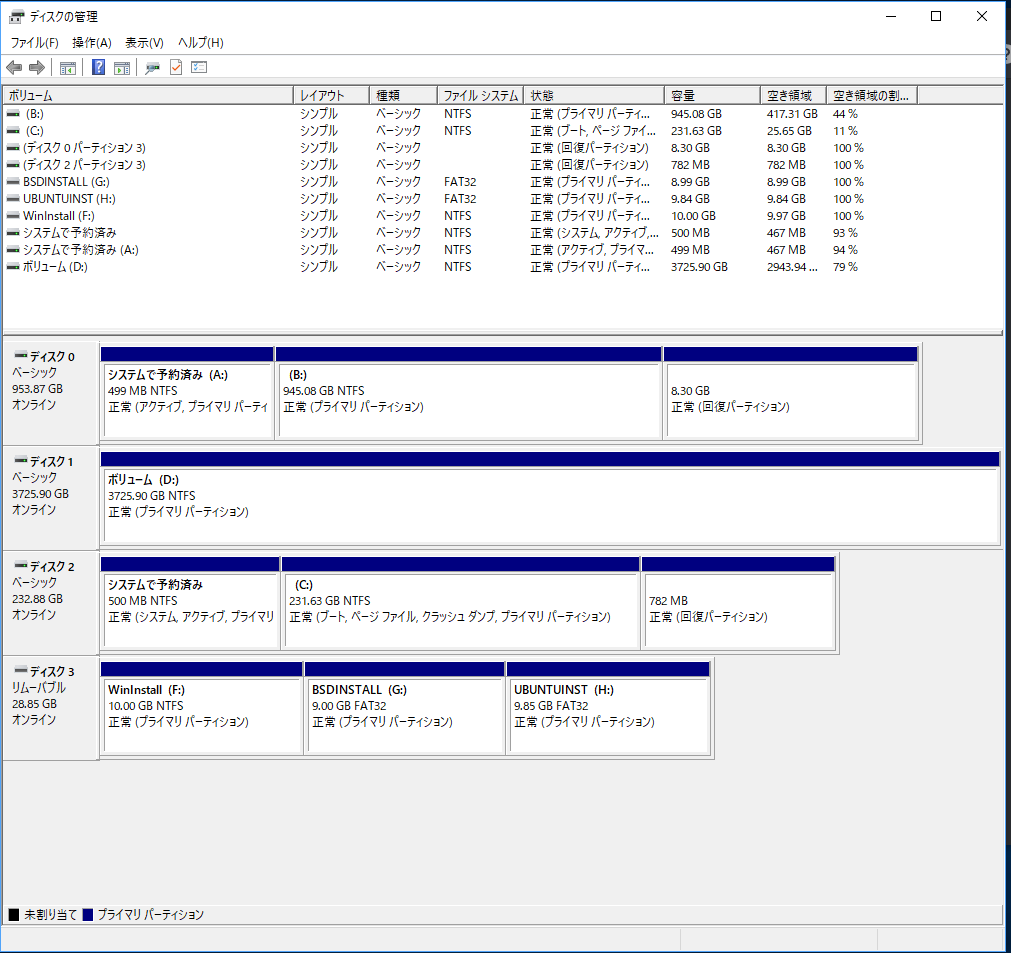Select the 500 MB システムで予約済み partition on Disk 2
Viewport: 1011px width, 953px height.
[x=190, y=604]
